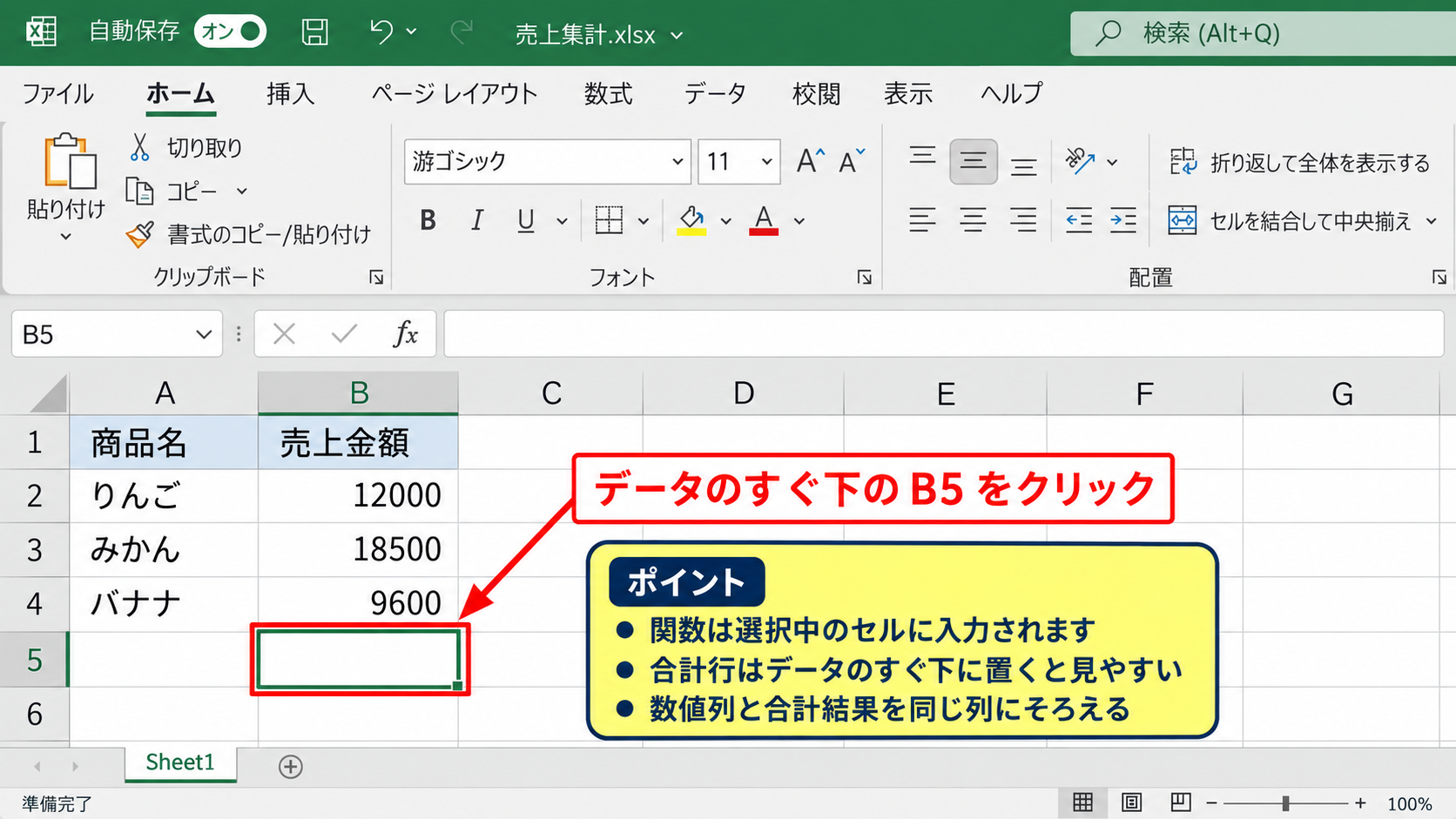Screen dimensions: 1456x819
Task: Switch to the ページ レイアウト tab
Action: [x=454, y=93]
